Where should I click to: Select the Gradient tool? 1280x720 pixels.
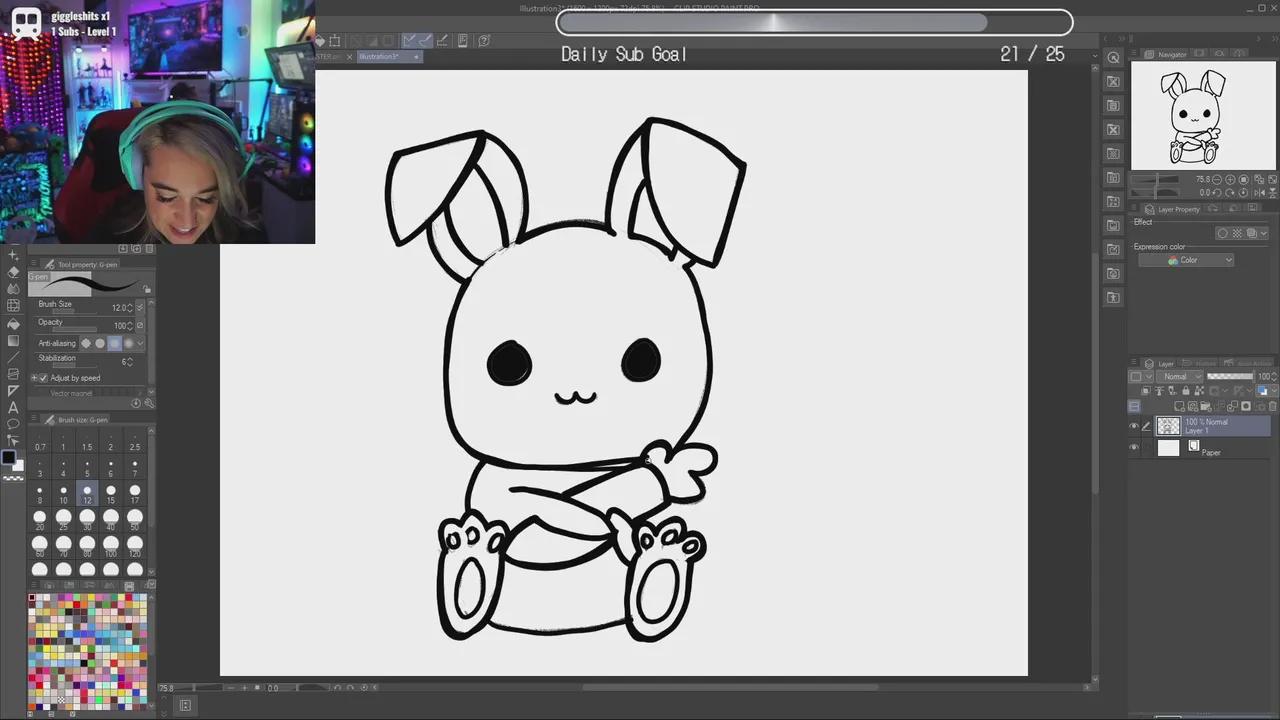click(13, 340)
